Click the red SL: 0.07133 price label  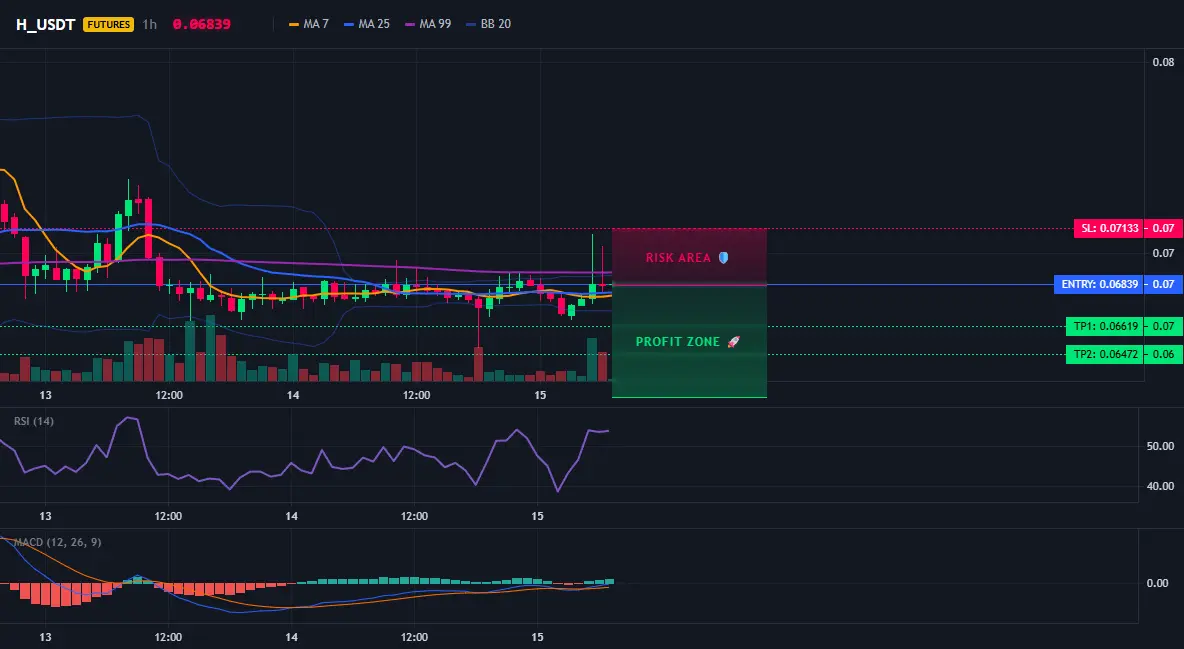click(1108, 228)
